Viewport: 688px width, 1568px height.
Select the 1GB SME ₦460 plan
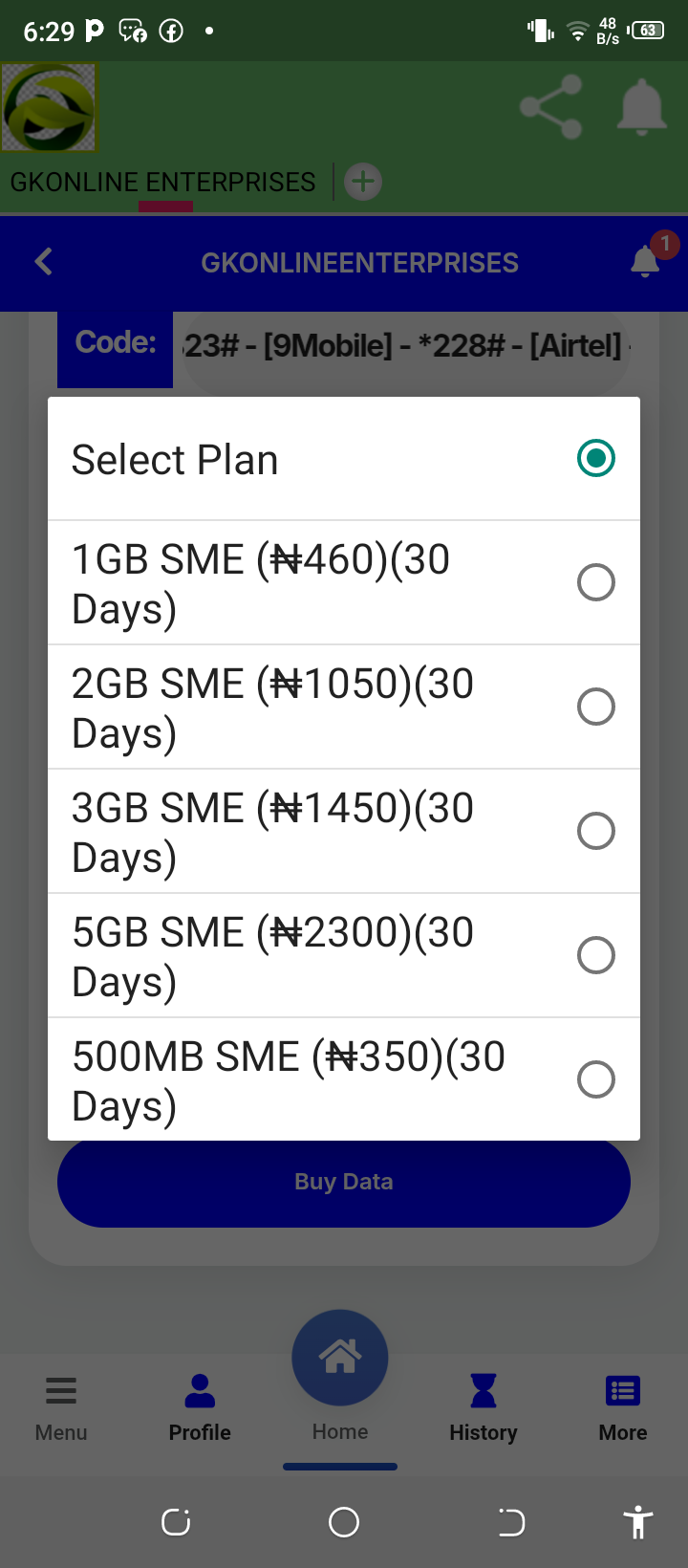tap(344, 583)
